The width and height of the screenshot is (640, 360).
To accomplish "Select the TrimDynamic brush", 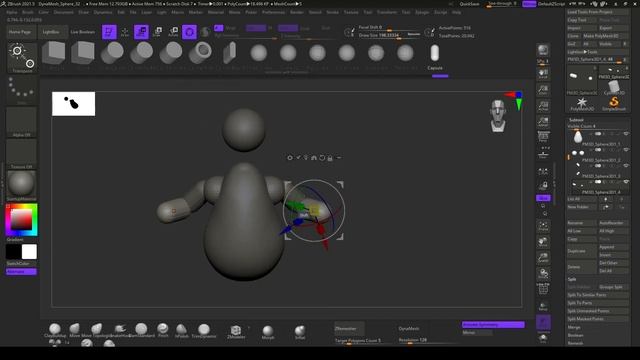I will pyautogui.click(x=204, y=331).
